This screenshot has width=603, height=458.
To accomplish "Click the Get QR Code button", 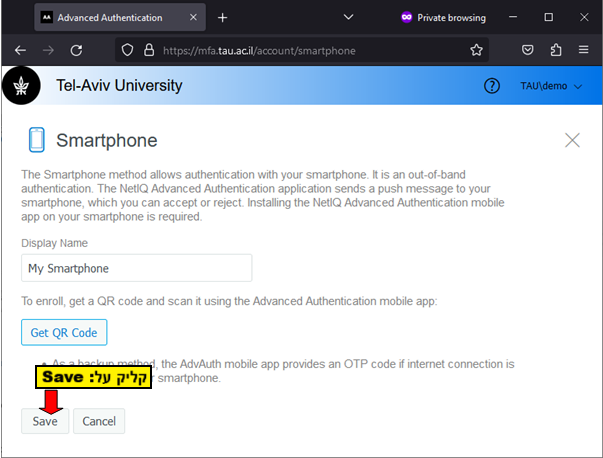I will click(x=64, y=332).
